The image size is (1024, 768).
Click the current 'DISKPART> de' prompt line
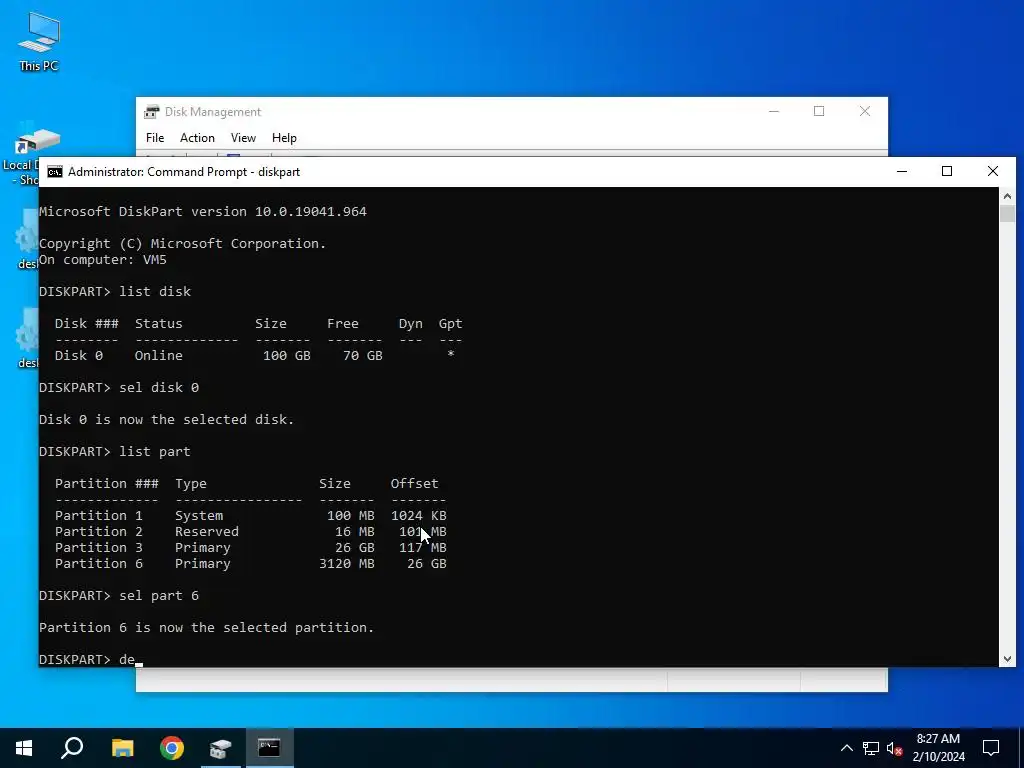coord(90,660)
